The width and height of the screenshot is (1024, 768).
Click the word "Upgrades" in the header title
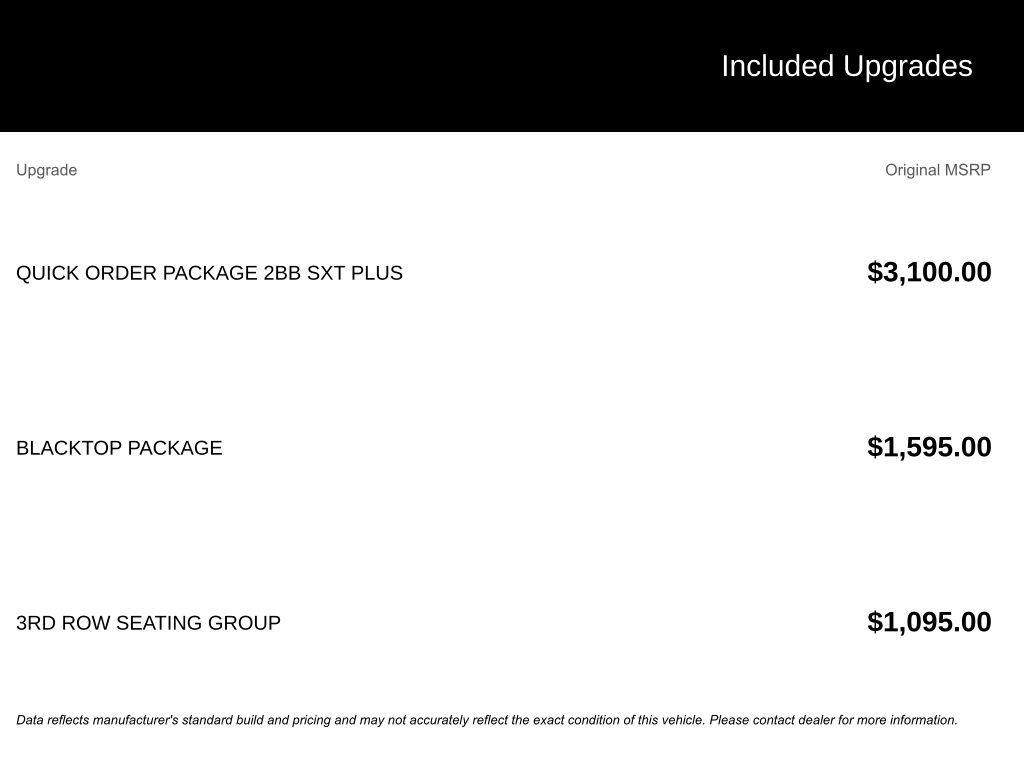point(908,66)
